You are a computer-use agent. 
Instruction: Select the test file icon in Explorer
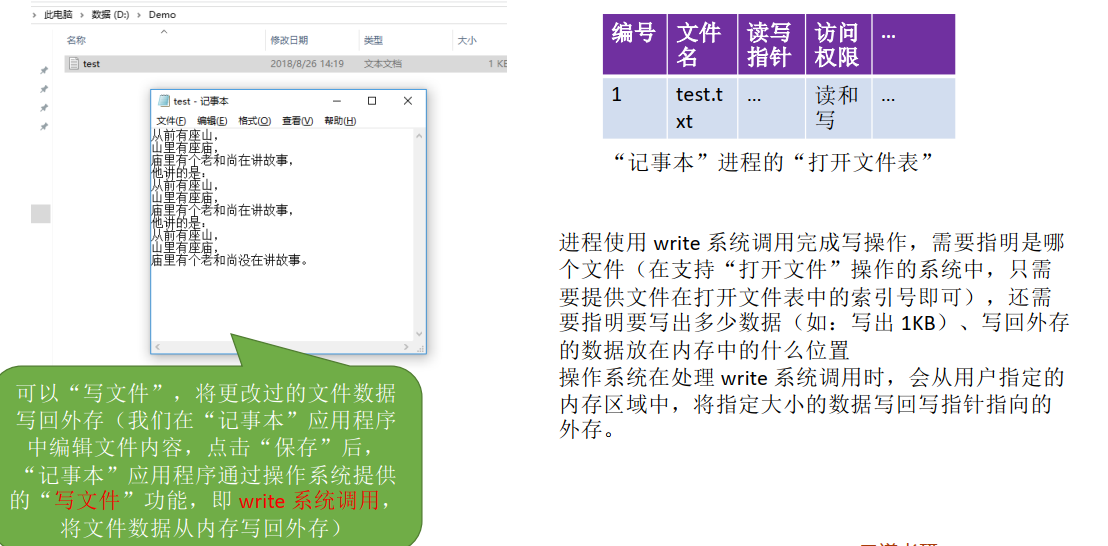click(72, 64)
